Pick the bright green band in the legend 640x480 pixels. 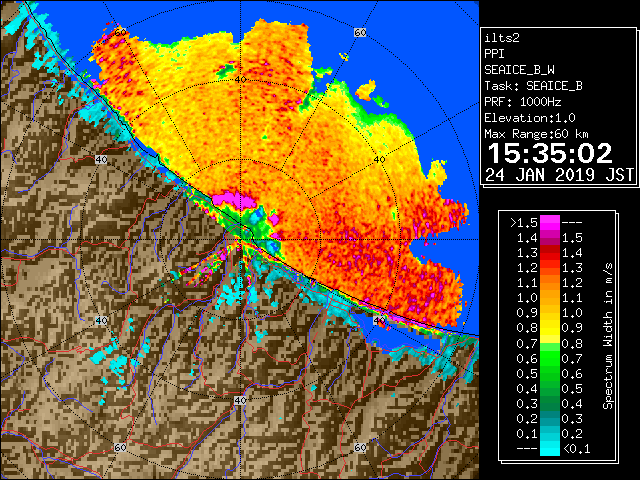(550, 358)
